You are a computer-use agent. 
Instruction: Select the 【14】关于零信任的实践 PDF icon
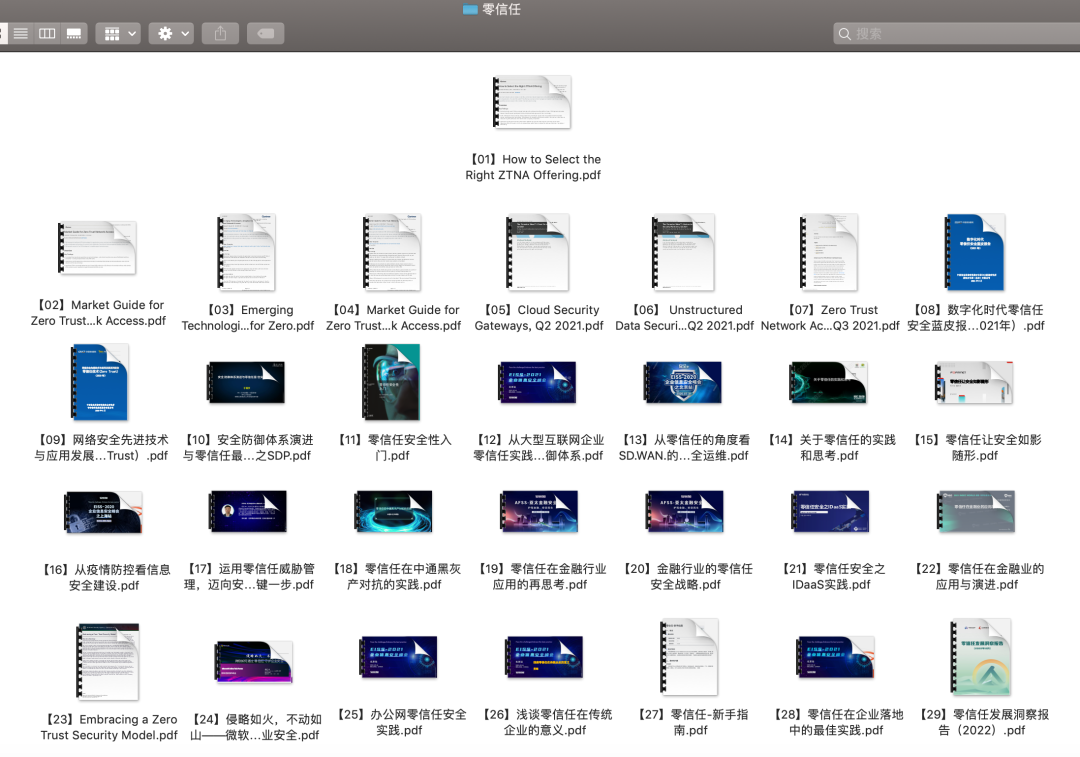point(828,383)
